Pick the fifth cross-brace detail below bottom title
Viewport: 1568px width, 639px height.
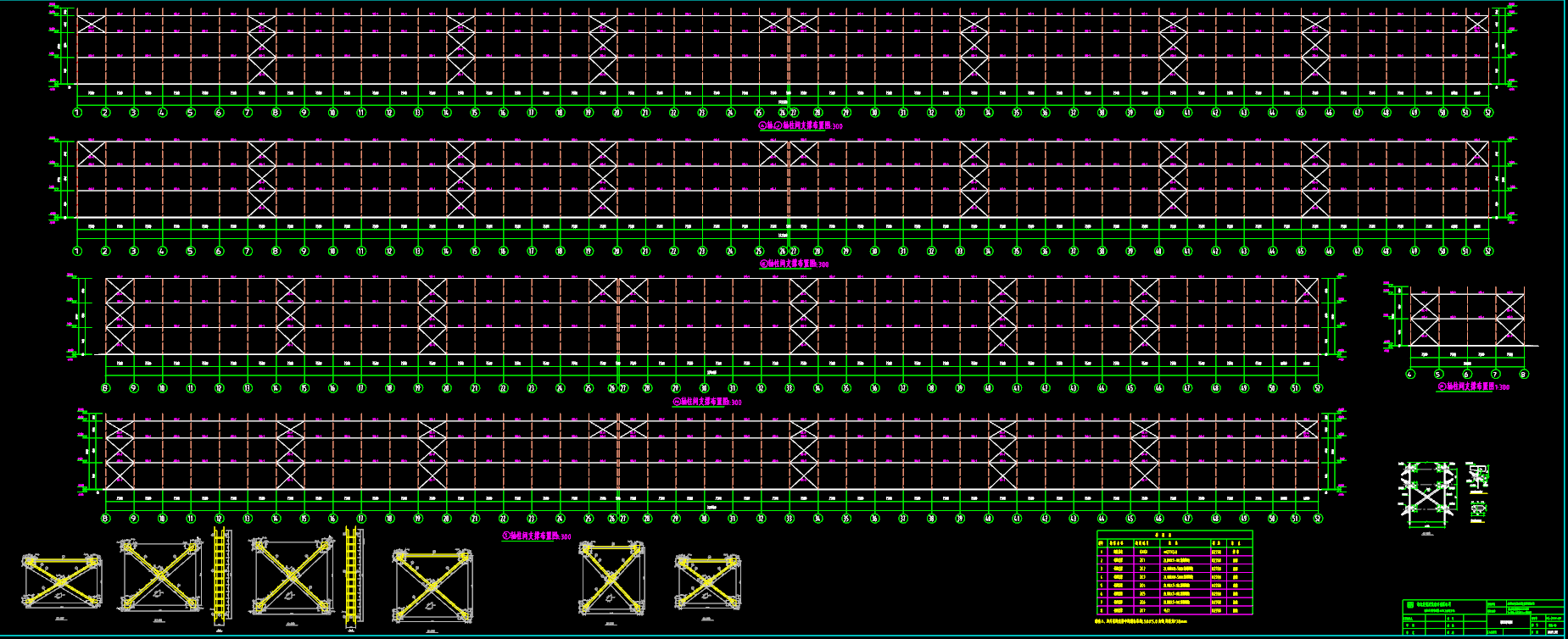tap(611, 580)
